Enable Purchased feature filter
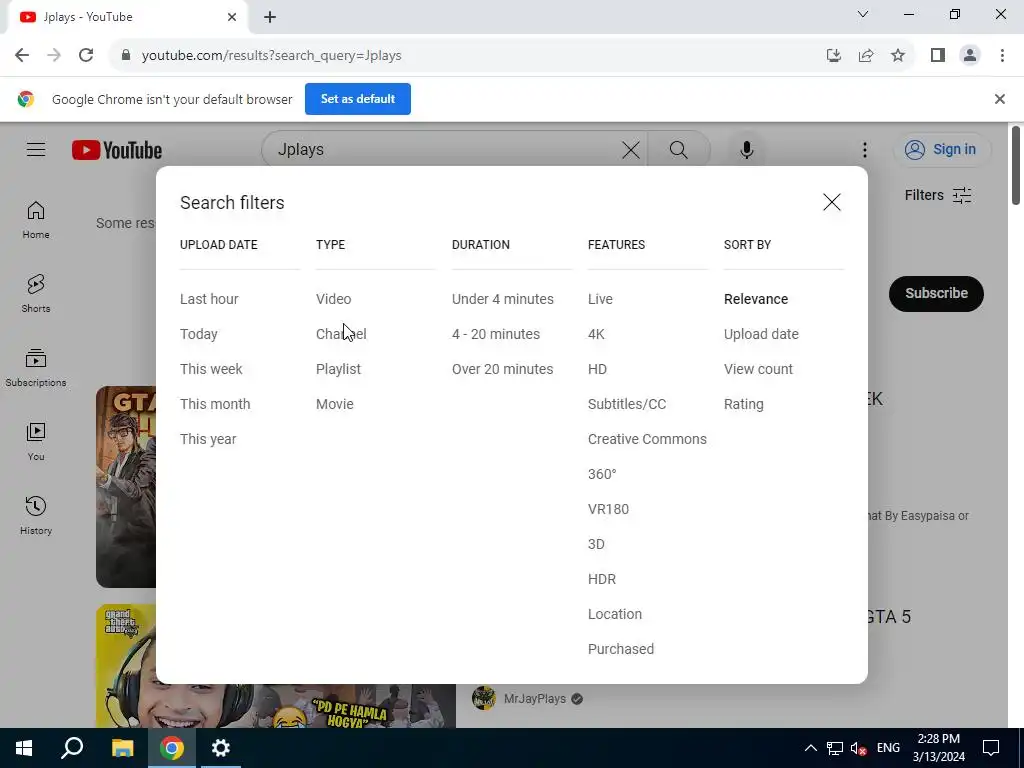 pyautogui.click(x=620, y=649)
